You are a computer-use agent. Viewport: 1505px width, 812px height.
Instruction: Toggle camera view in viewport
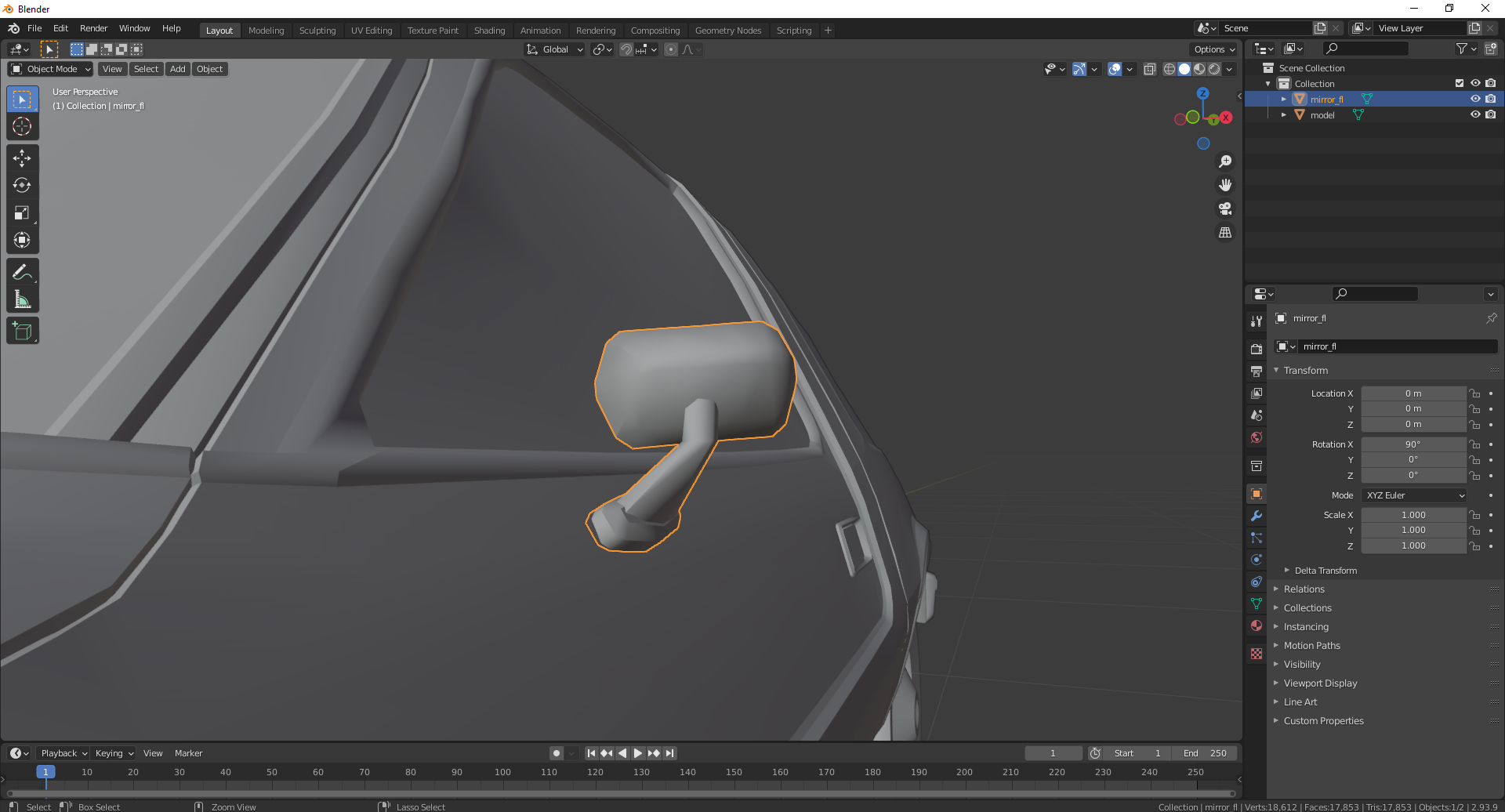pyautogui.click(x=1225, y=209)
